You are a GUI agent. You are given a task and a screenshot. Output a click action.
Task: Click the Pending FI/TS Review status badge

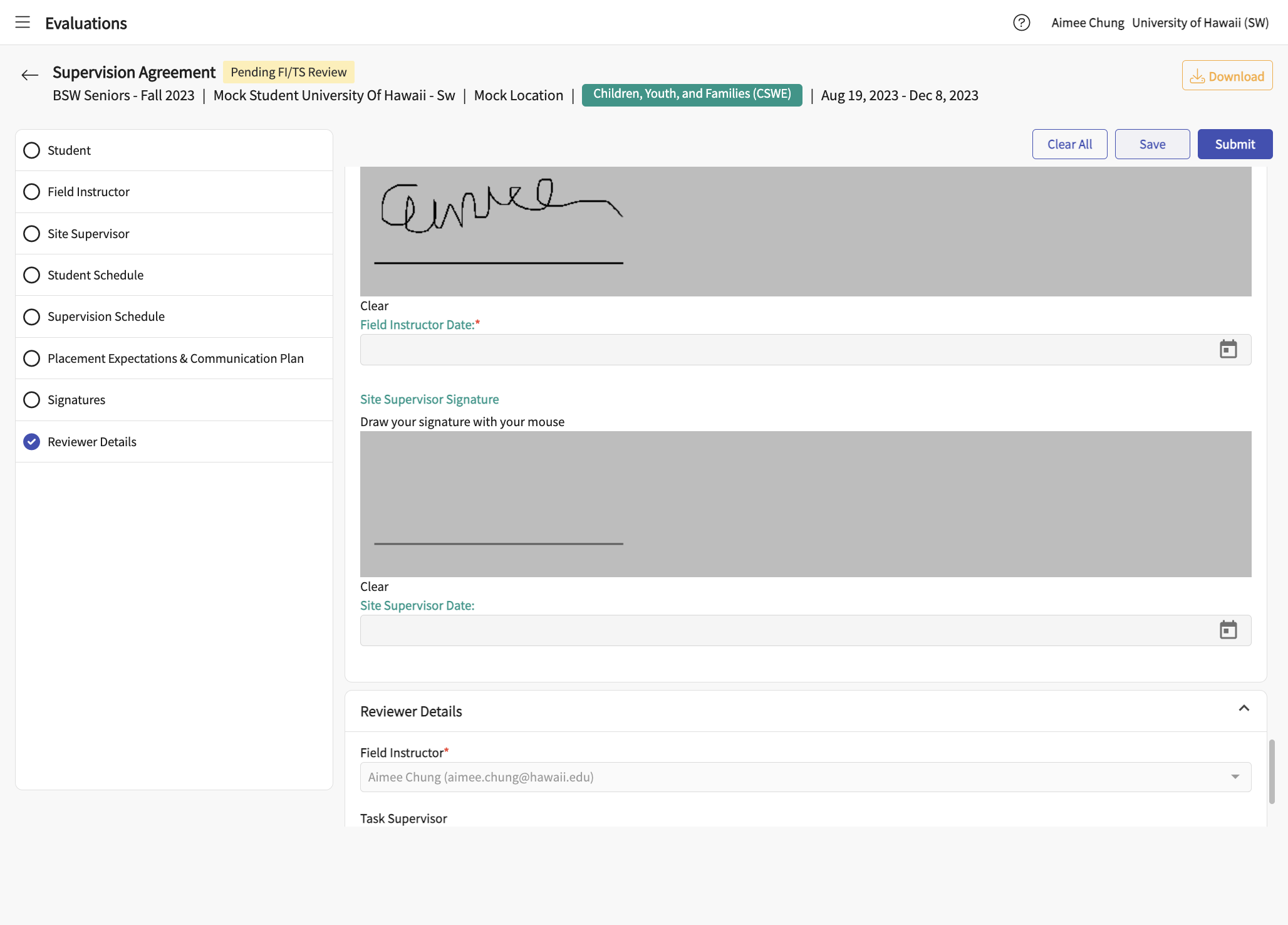288,72
